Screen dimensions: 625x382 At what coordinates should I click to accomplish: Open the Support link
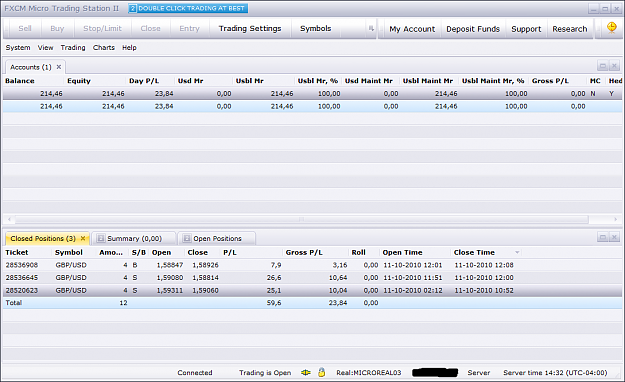(x=526, y=29)
